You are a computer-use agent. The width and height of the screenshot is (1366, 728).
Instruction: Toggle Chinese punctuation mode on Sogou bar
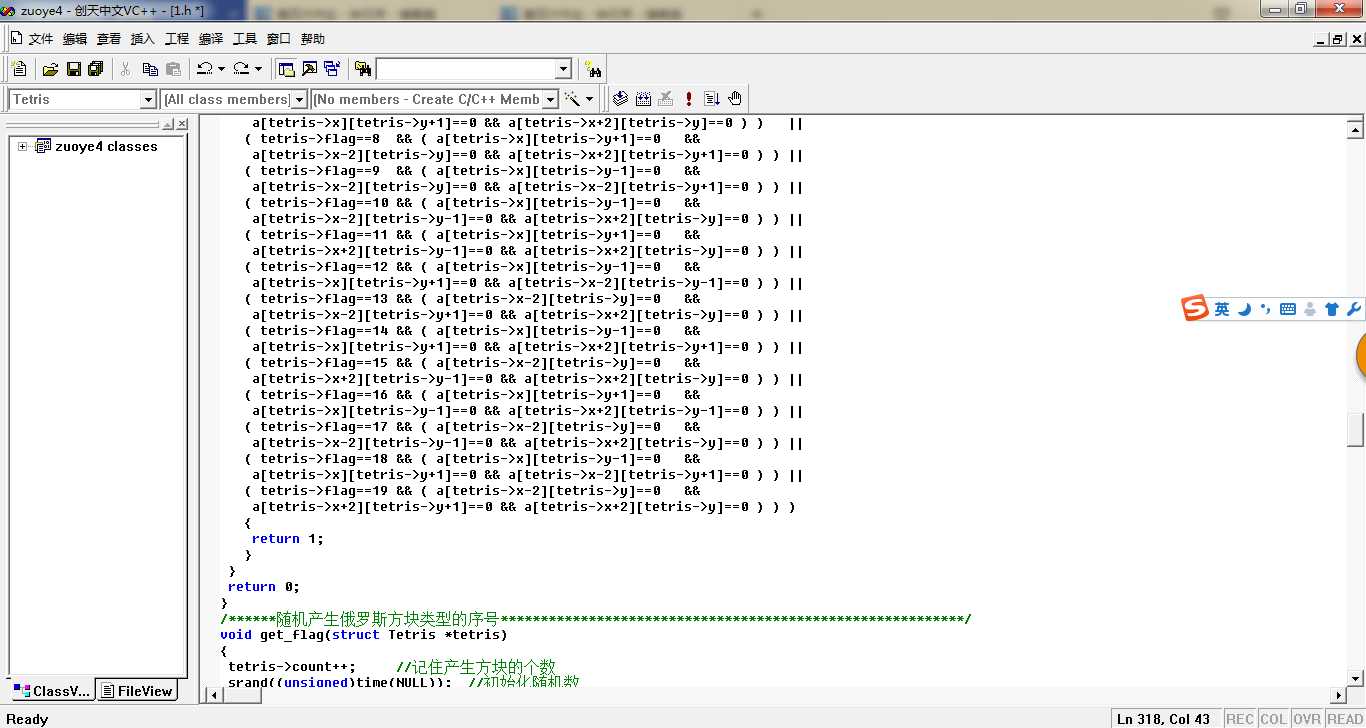(x=1266, y=310)
